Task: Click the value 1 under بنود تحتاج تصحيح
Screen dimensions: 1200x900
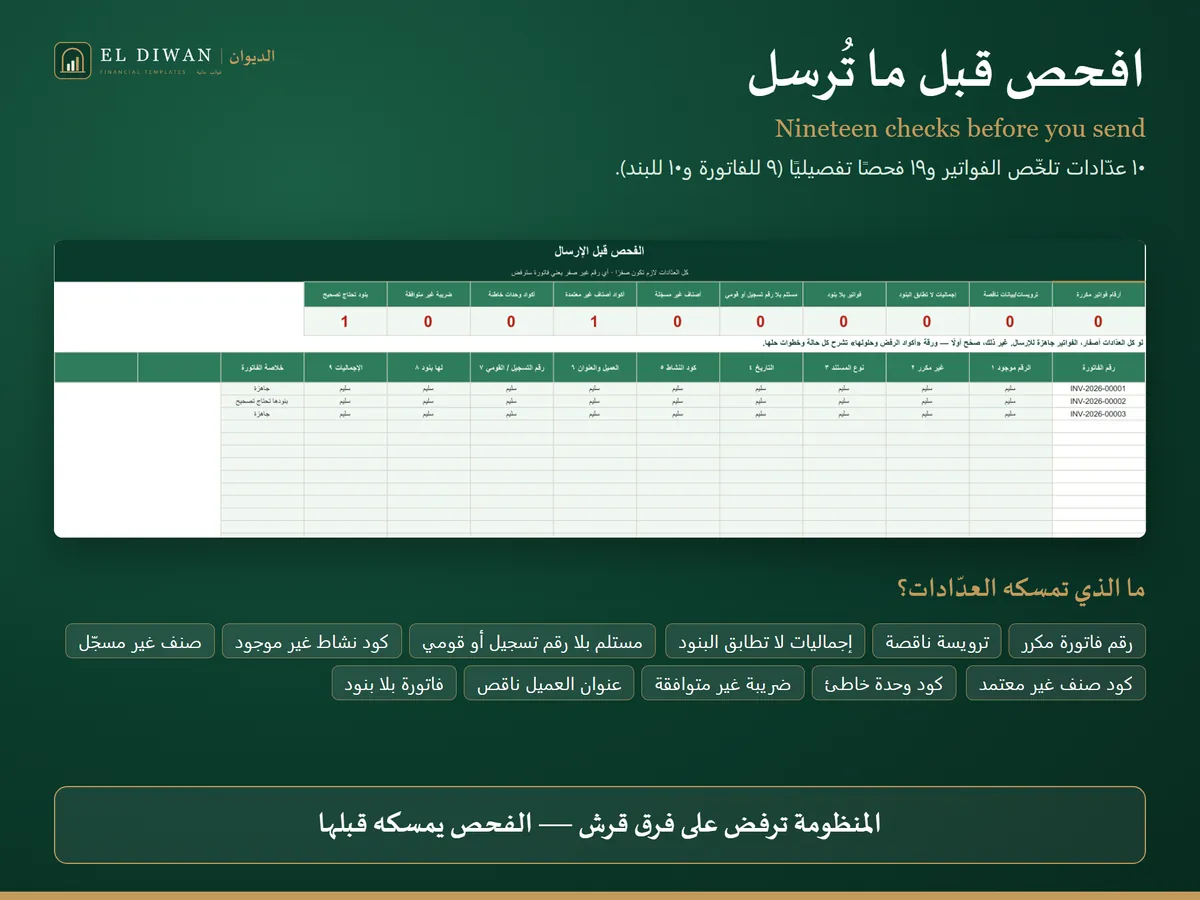Action: [345, 322]
